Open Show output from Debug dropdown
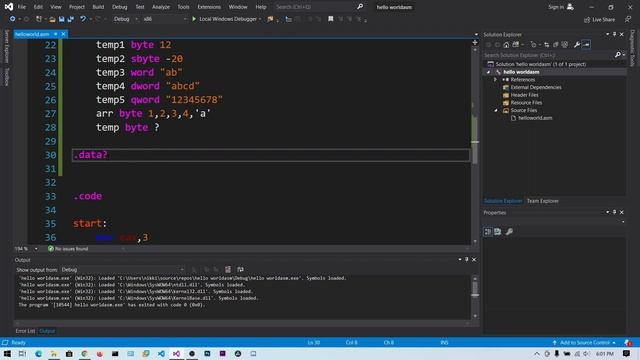The width and height of the screenshot is (640, 360). pos(122,269)
